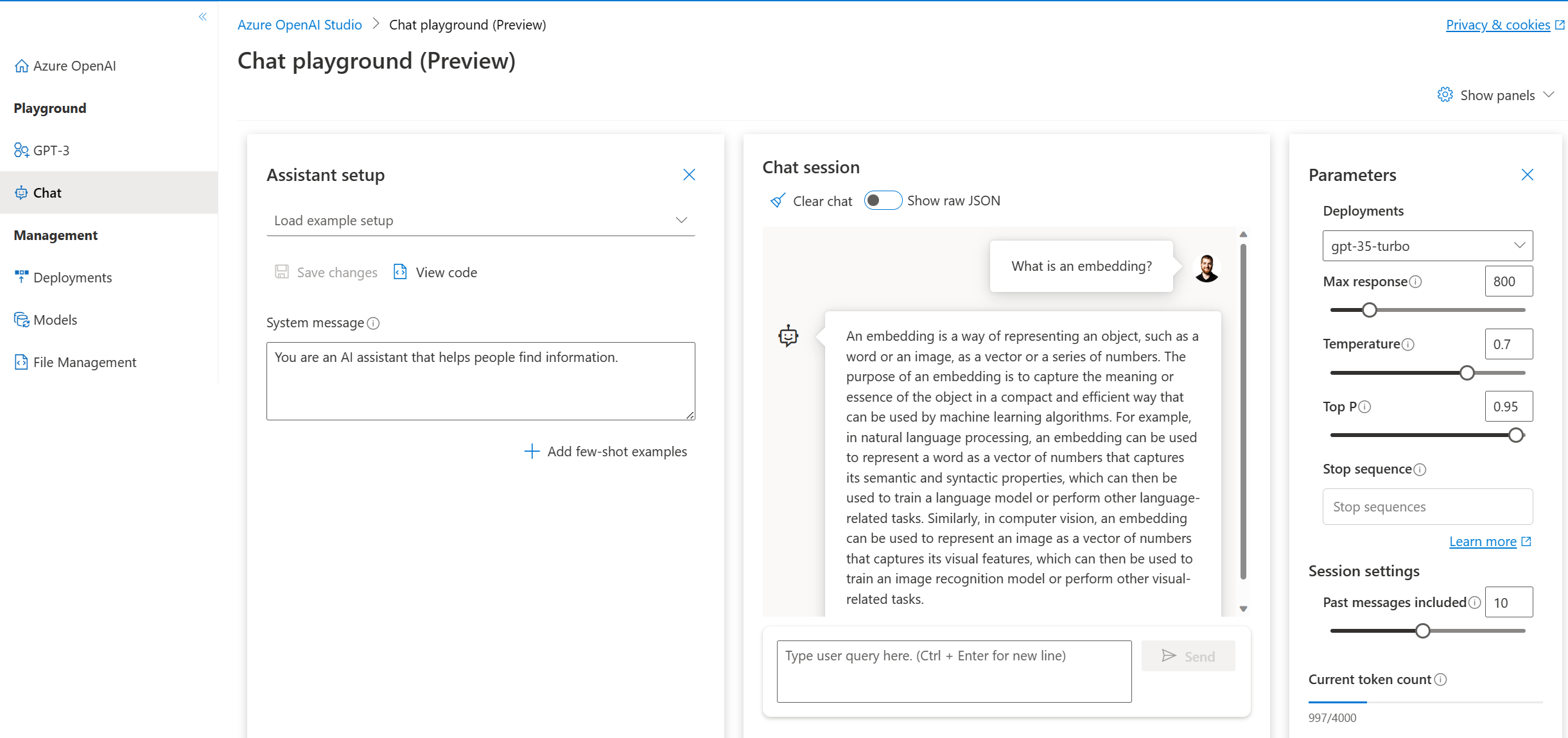This screenshot has height=738, width=1568.
Task: Open the gpt-35-turbo deployments dropdown
Action: [x=1427, y=246]
